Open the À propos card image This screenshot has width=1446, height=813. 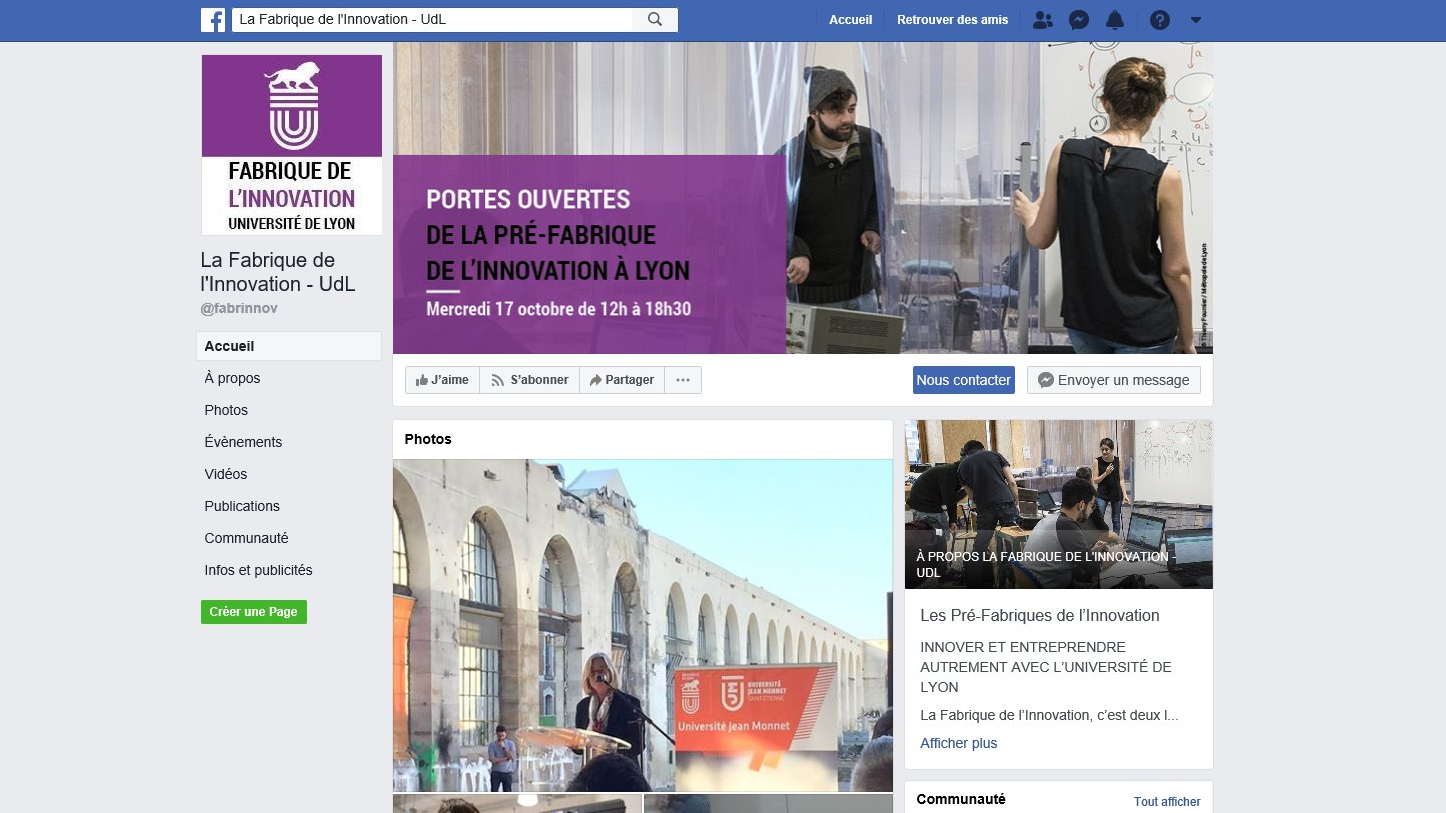point(1059,504)
